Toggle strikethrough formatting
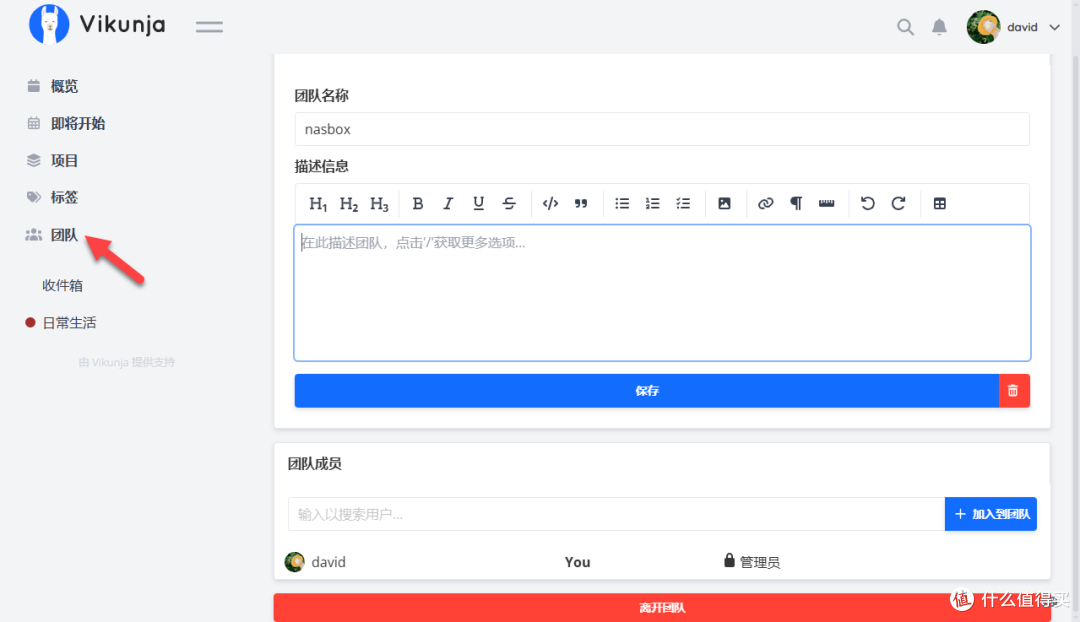This screenshot has width=1080, height=622. 509,203
